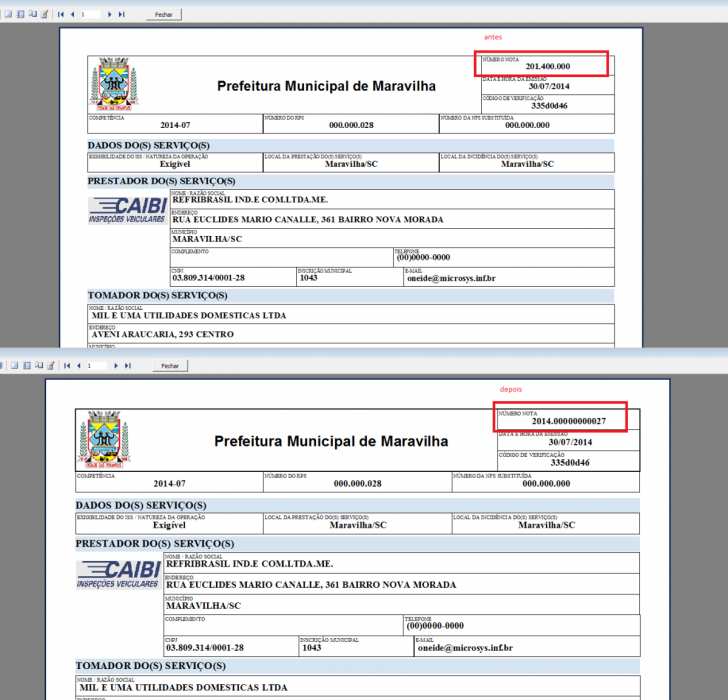Go to first page in lower toolbar
This screenshot has width=728, height=700.
pos(67,366)
